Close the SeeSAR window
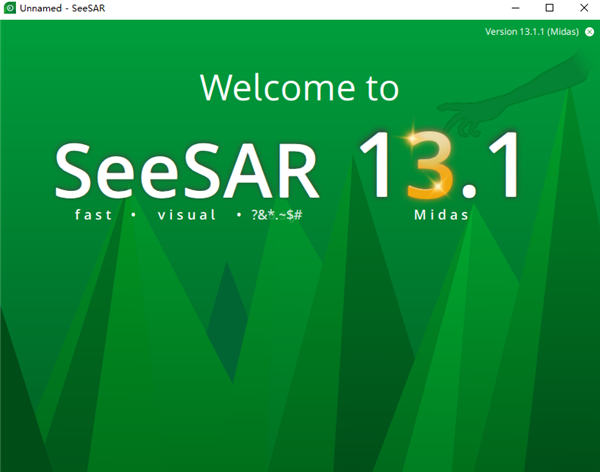600x472 pixels. click(x=582, y=8)
